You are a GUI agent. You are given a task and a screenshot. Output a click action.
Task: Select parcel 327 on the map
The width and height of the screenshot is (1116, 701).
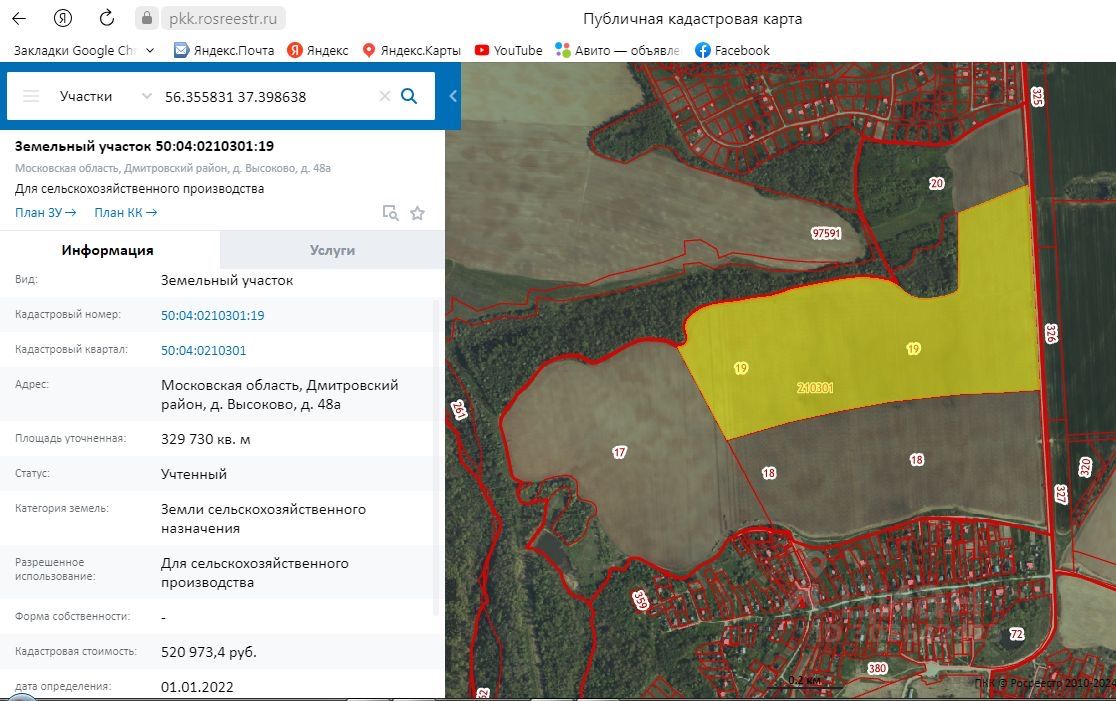pos(1060,495)
